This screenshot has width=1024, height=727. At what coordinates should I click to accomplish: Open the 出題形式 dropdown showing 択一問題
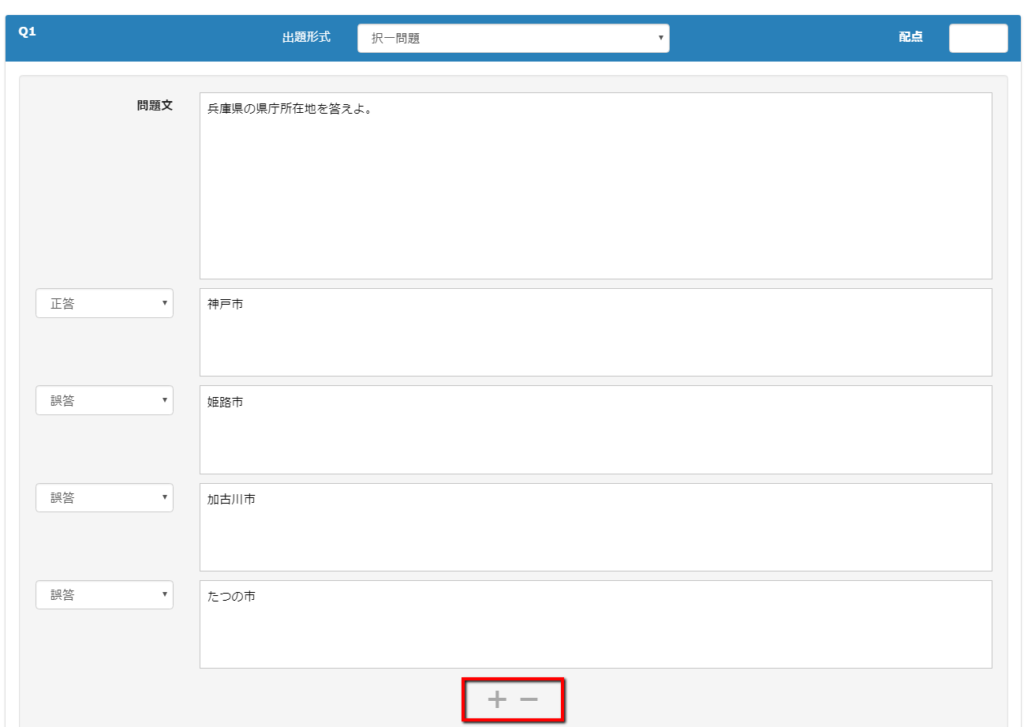coord(513,38)
